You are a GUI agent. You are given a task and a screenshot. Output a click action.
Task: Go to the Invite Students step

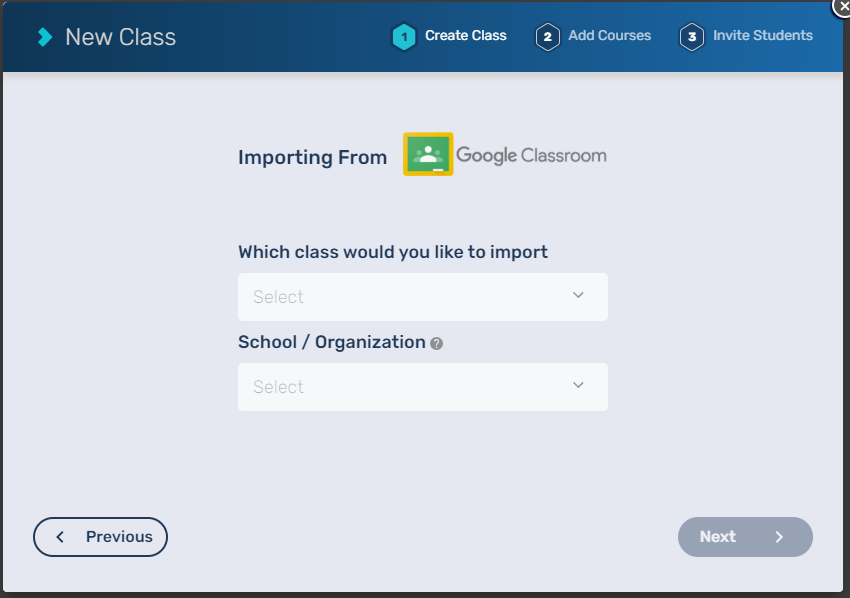pyautogui.click(x=763, y=35)
